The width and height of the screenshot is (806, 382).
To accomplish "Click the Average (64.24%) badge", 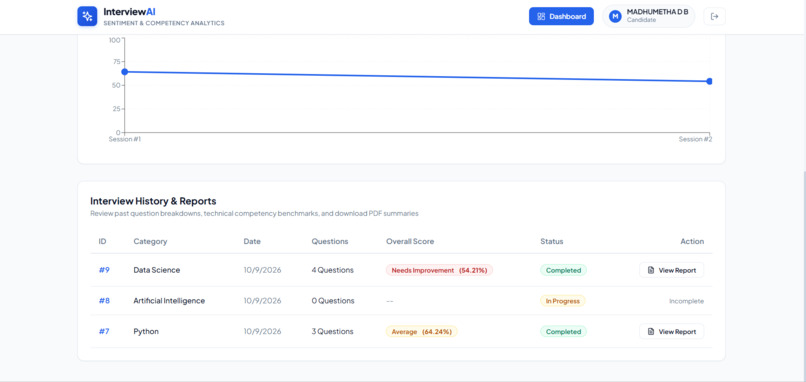I will pos(422,332).
